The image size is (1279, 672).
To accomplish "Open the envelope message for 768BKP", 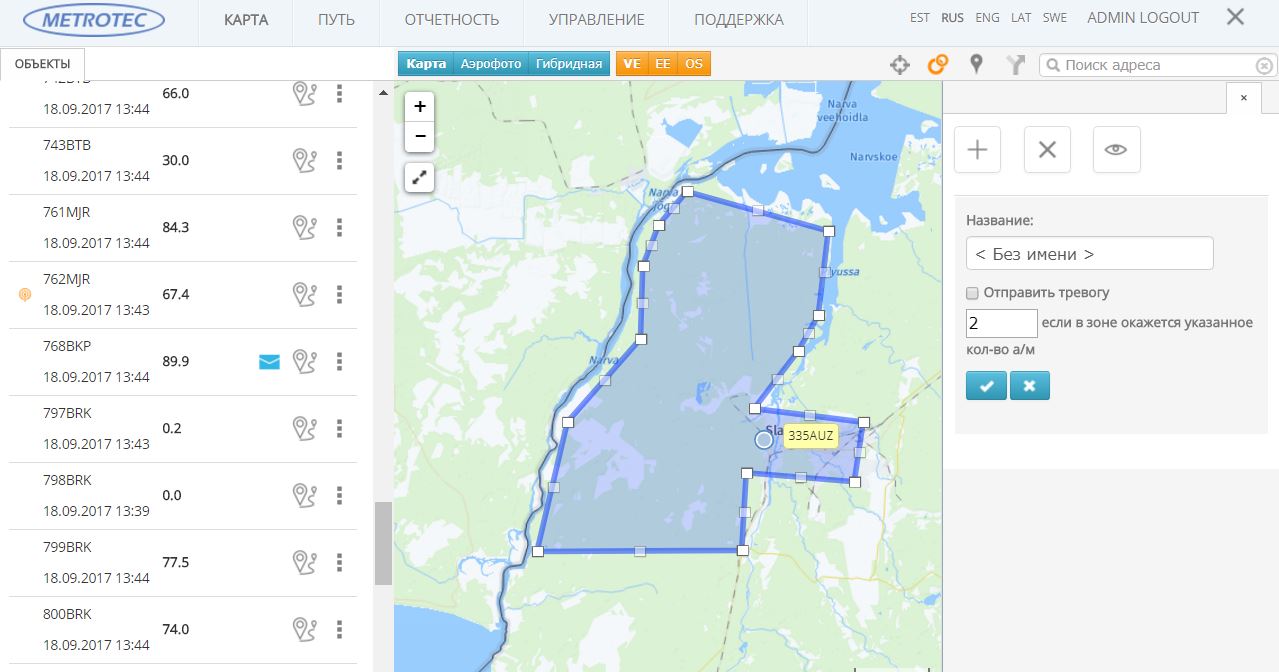I will 269,362.
